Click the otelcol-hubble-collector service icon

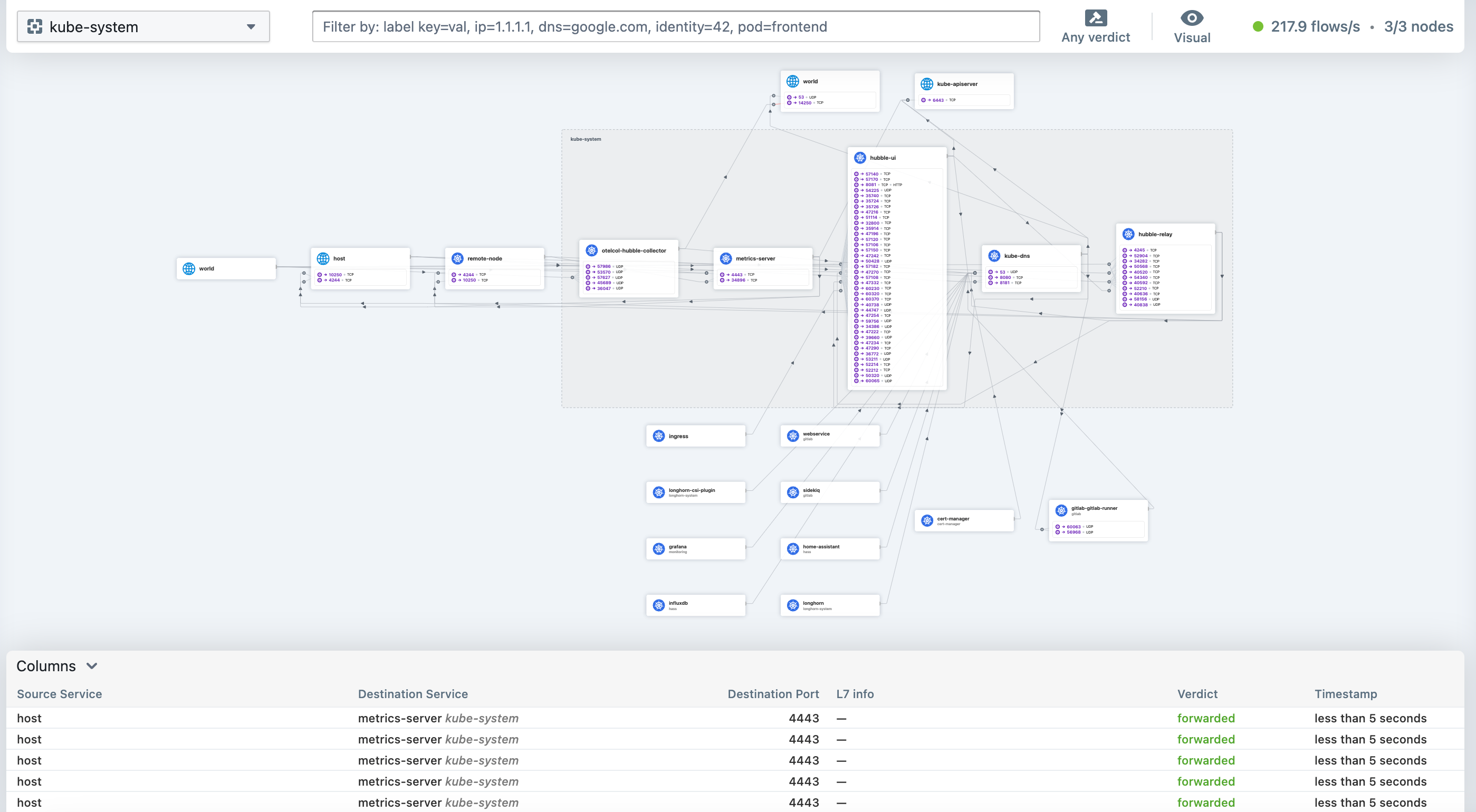click(591, 250)
